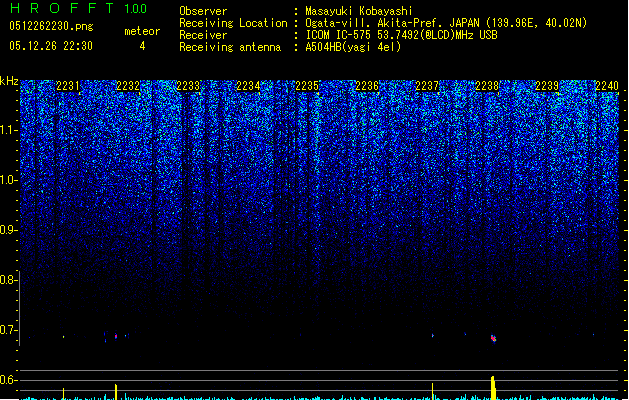The height and width of the screenshot is (400, 629).
Task: Click the 2236 time marker
Action: (367, 86)
